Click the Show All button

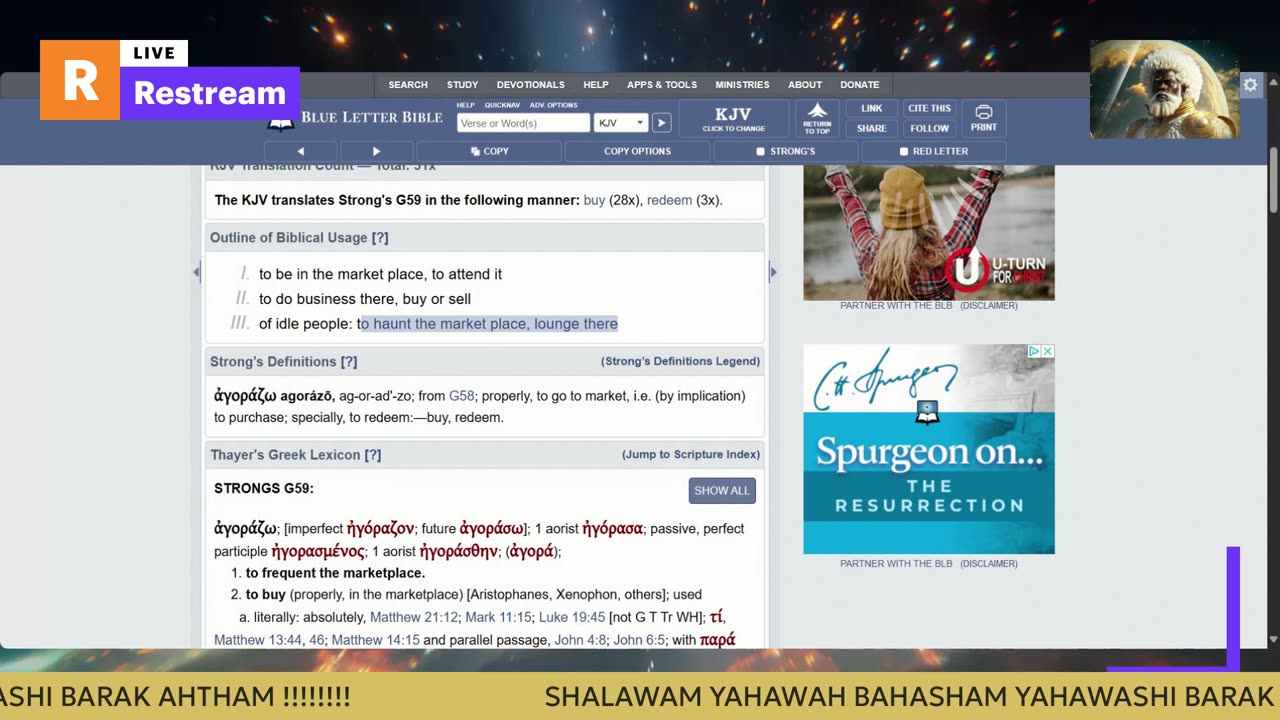[722, 491]
